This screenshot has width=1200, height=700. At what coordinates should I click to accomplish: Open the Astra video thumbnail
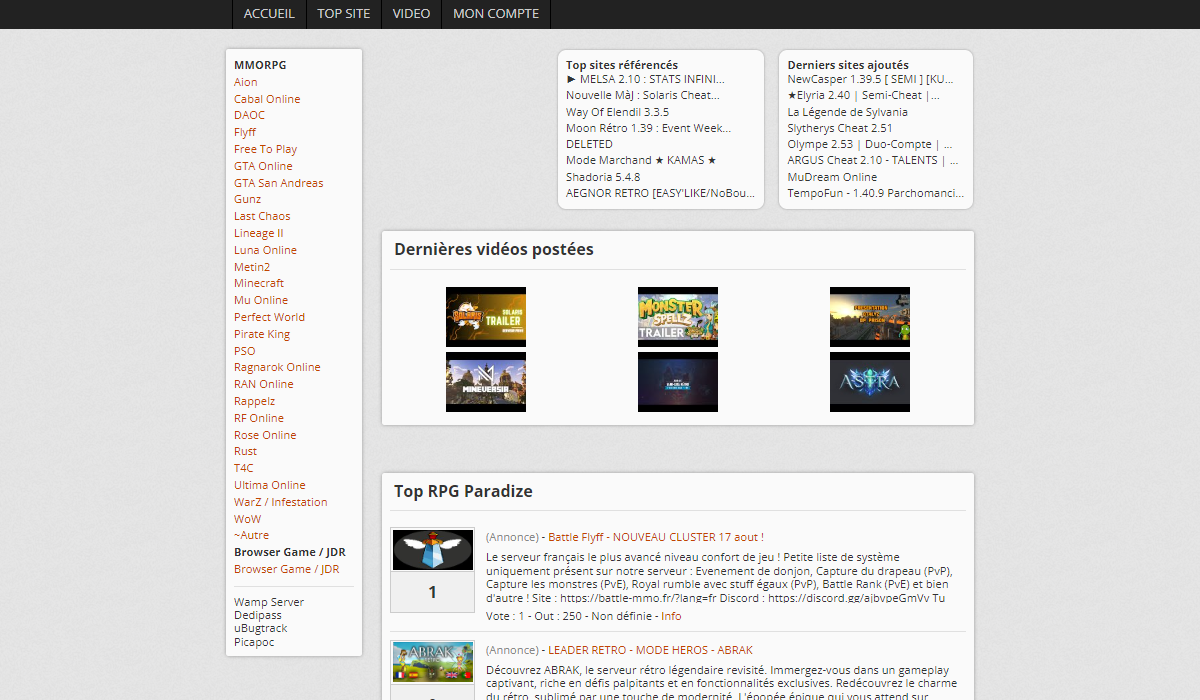[x=869, y=381]
